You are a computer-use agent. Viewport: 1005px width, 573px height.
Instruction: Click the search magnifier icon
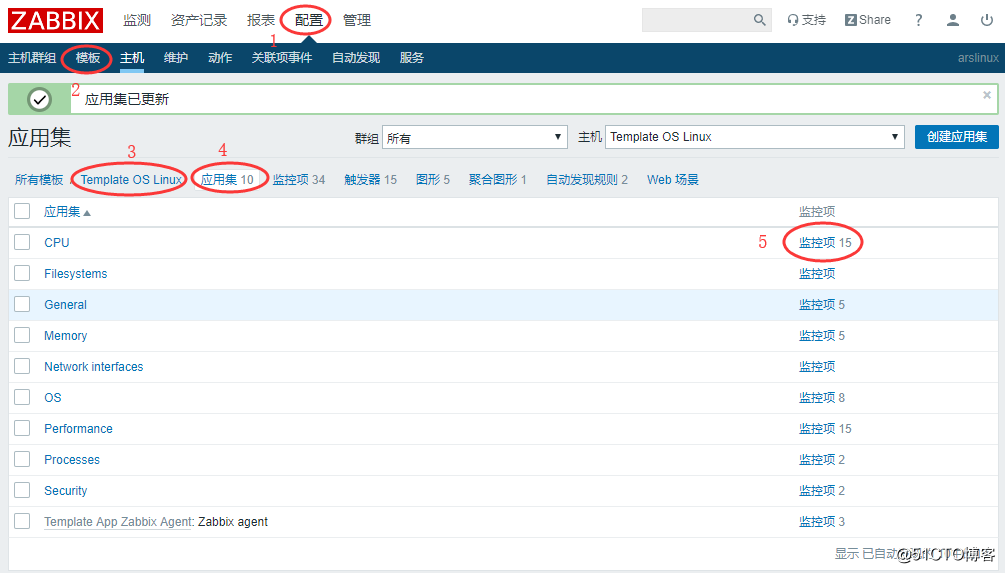point(760,20)
